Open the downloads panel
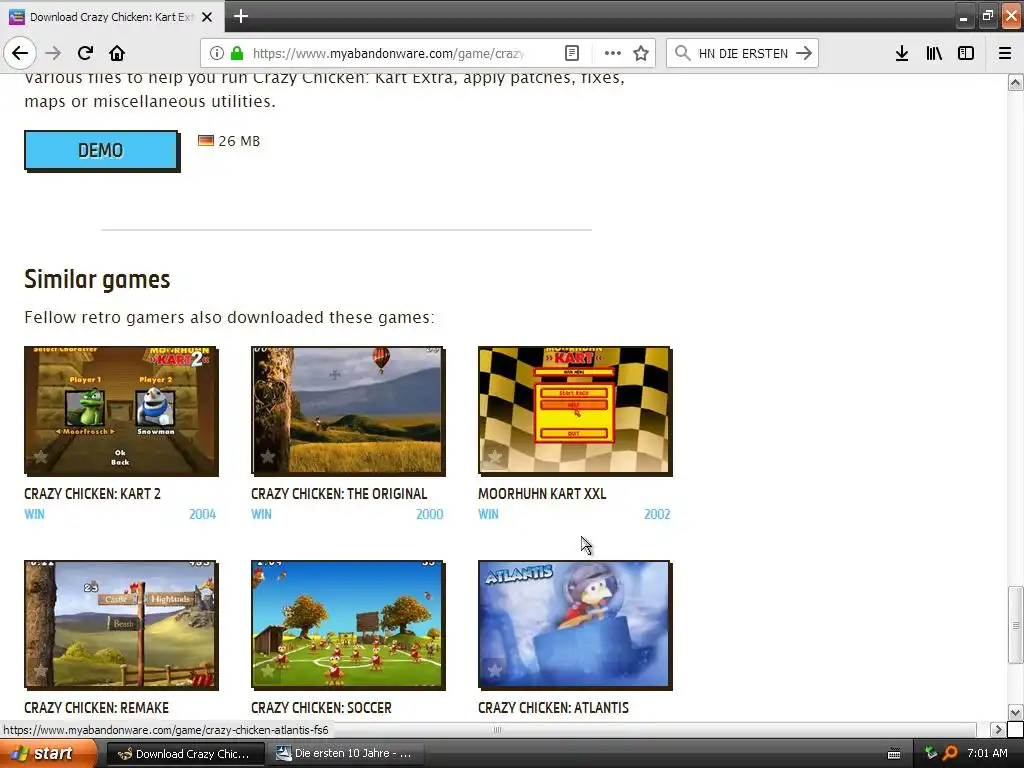 pyautogui.click(x=902, y=53)
